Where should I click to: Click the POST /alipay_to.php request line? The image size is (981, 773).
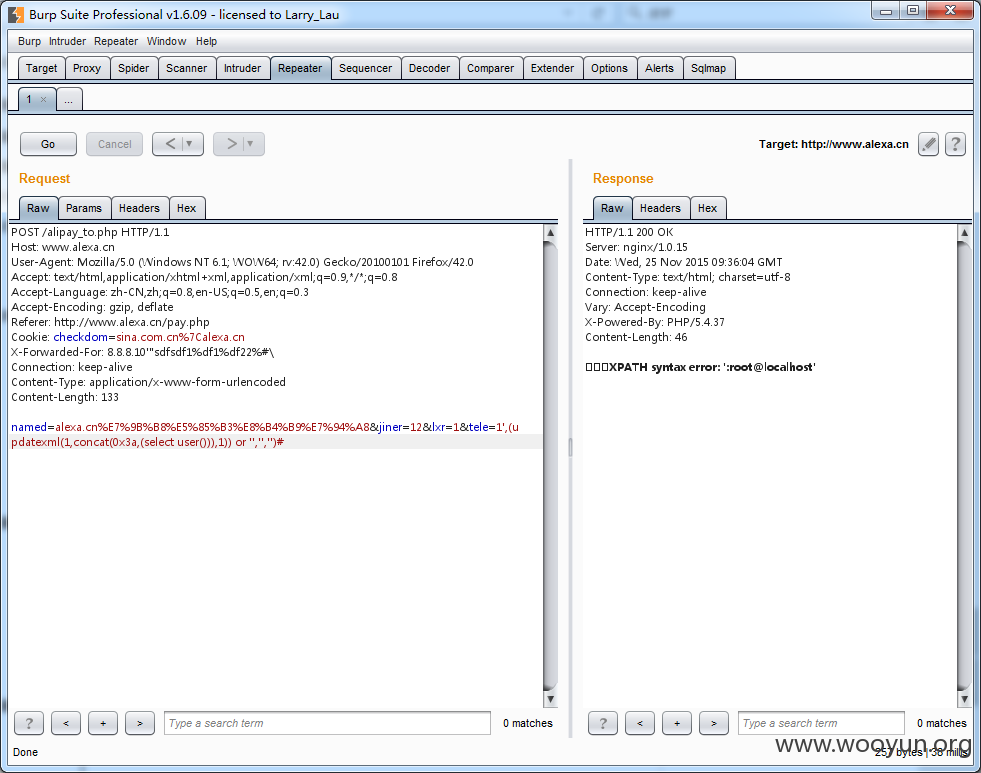[x=90, y=232]
